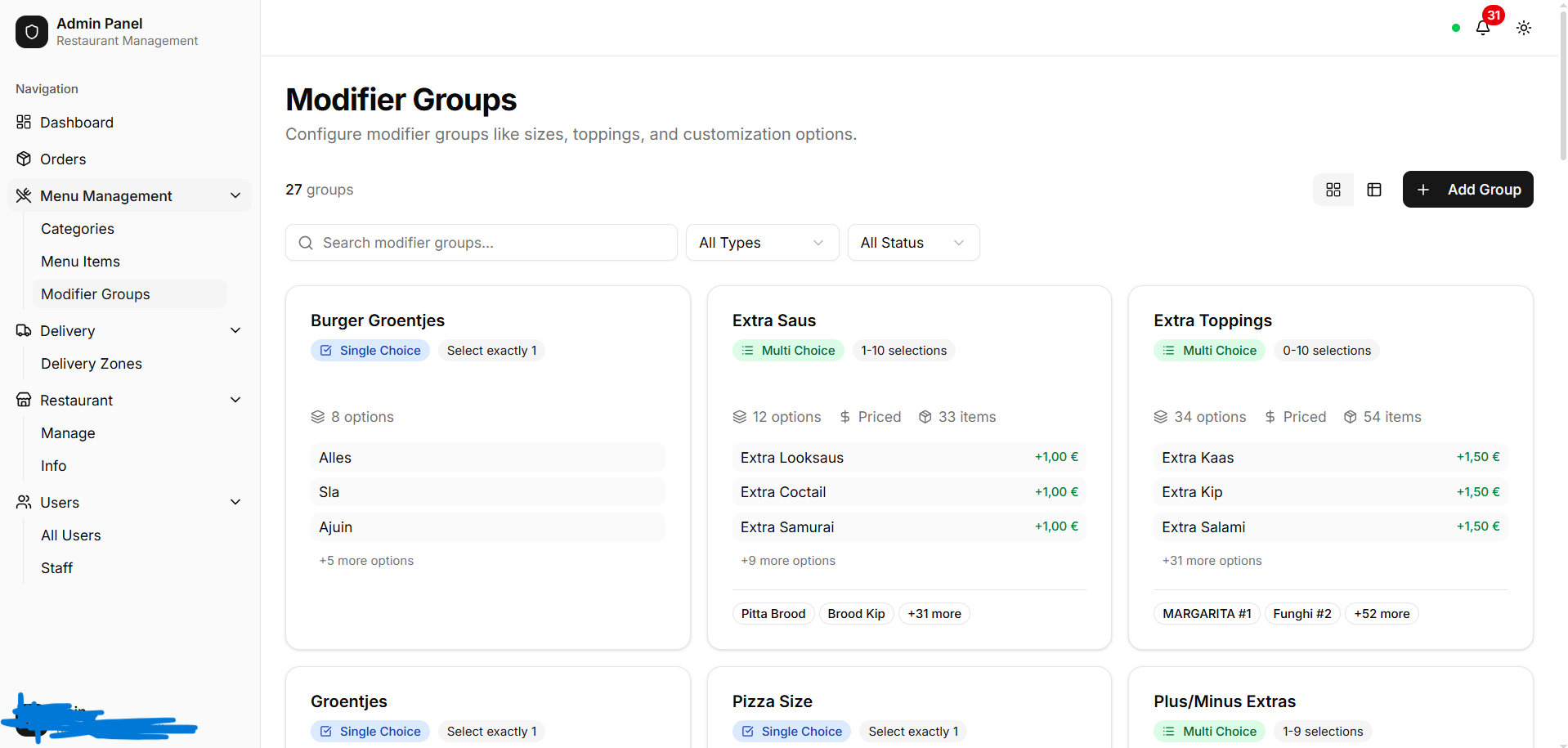This screenshot has height=748, width=1568.
Task: Click the Add Group button
Action: [1467, 190]
